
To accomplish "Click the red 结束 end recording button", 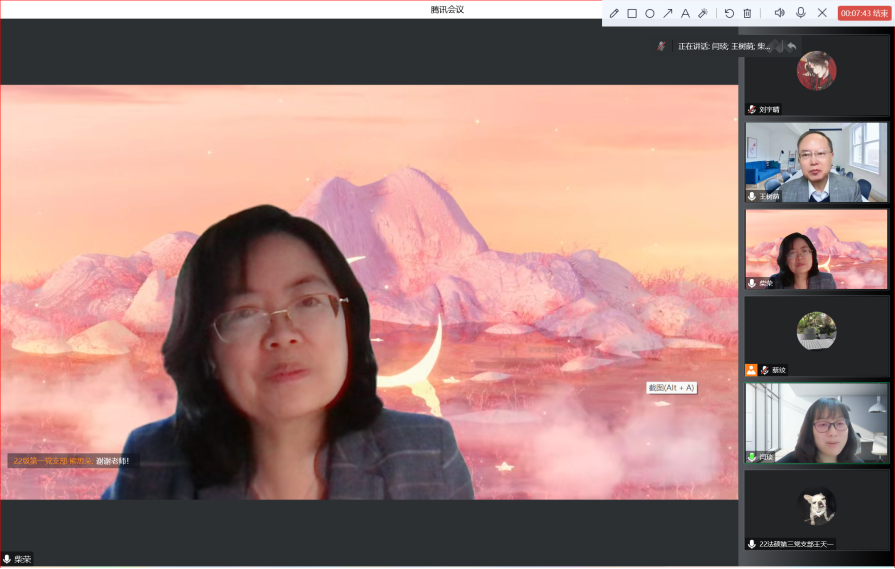I will [864, 13].
